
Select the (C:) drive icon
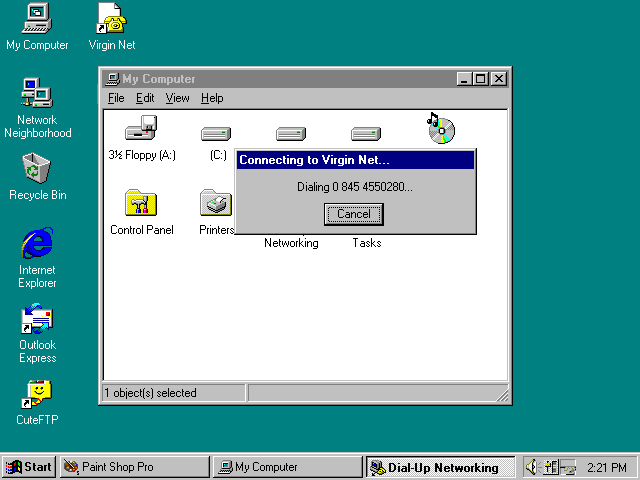tap(216, 133)
